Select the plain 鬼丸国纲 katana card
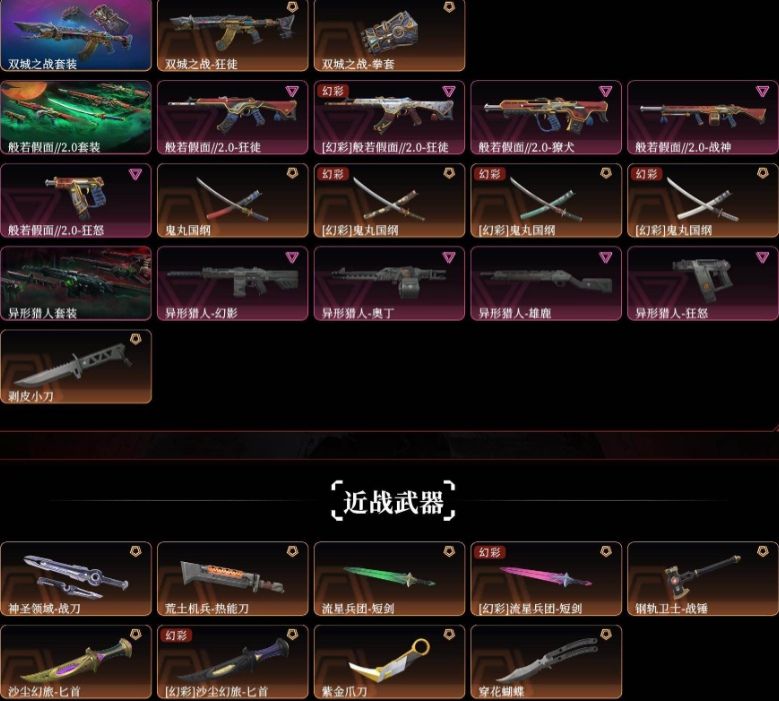The height and width of the screenshot is (701, 779). tap(233, 200)
